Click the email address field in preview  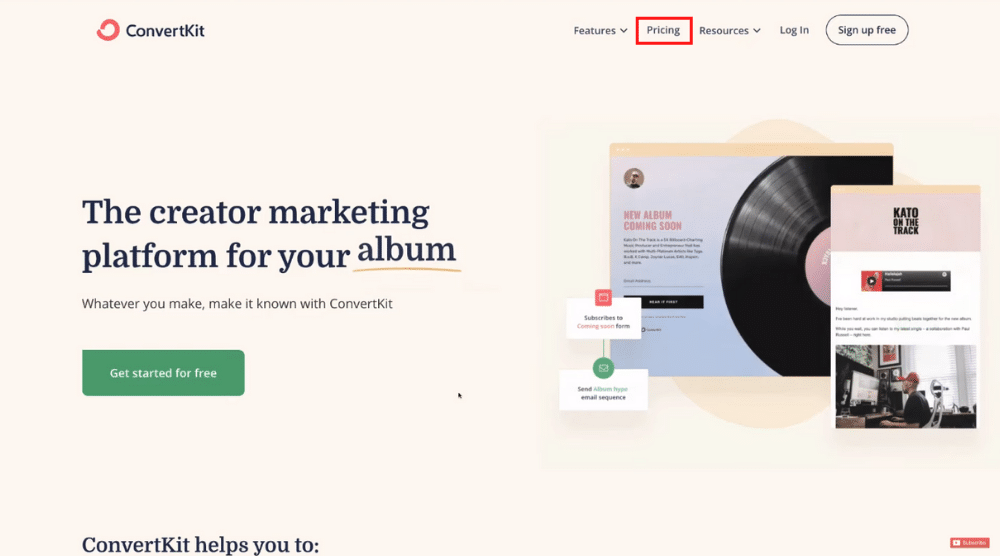click(x=663, y=283)
